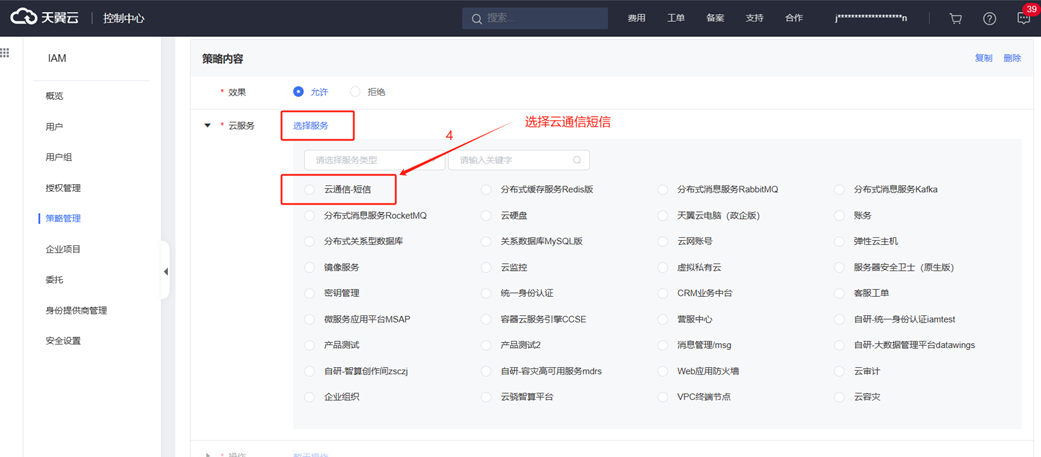
Task: Open 授权管理 in the IAM sidebar
Action: tap(63, 188)
